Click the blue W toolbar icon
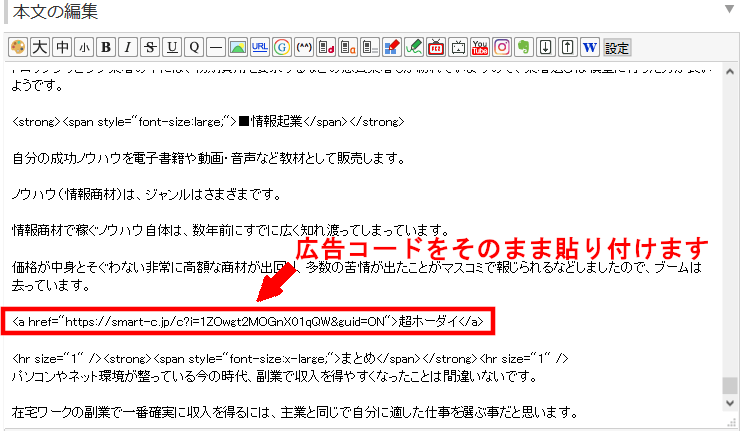 [590, 47]
